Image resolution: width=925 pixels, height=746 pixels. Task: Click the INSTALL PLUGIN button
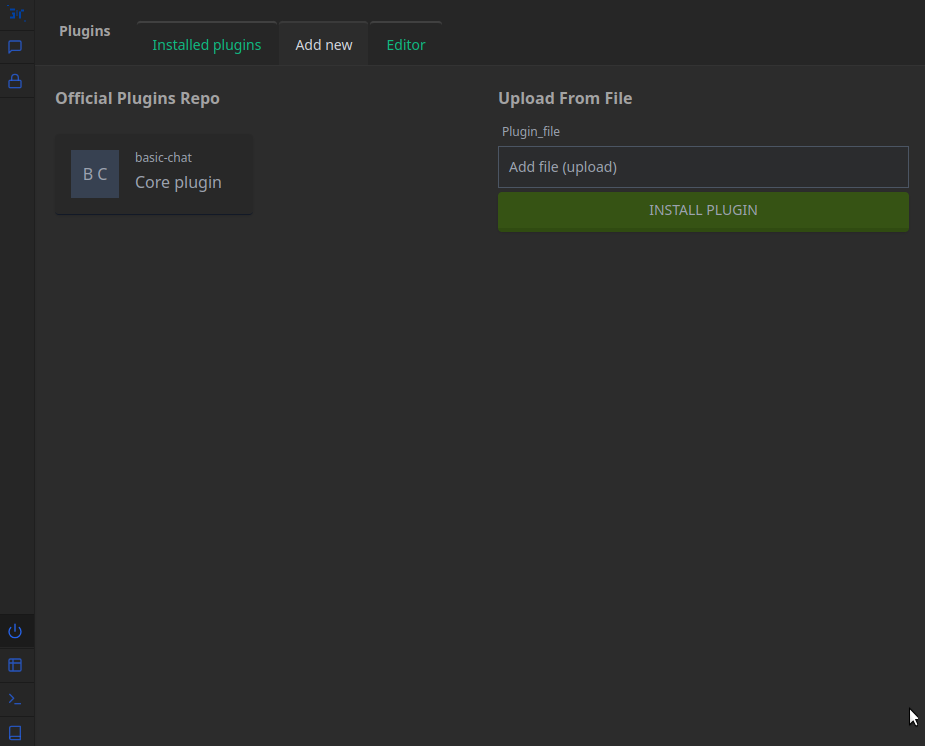[703, 211]
